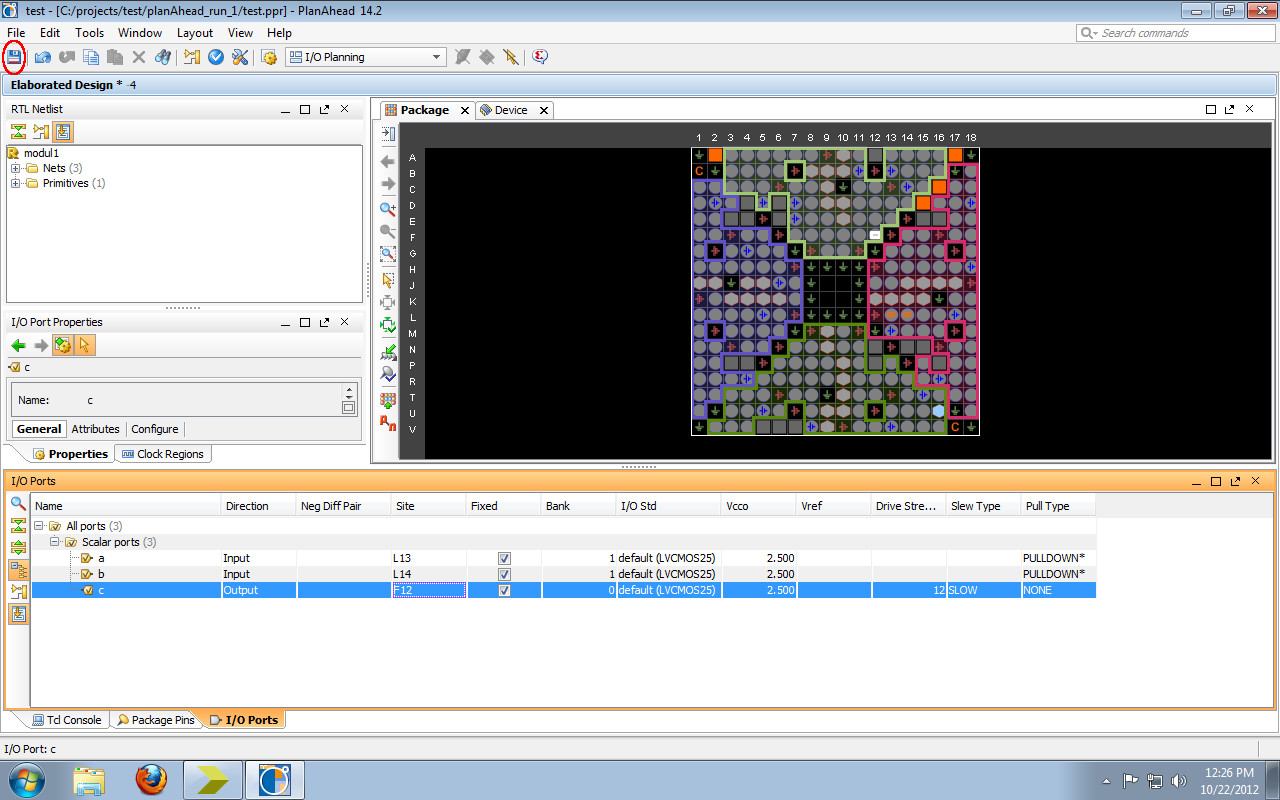Expand the Nets tree item in RTL Netlist
Screen dimensions: 1280x800
(18, 167)
